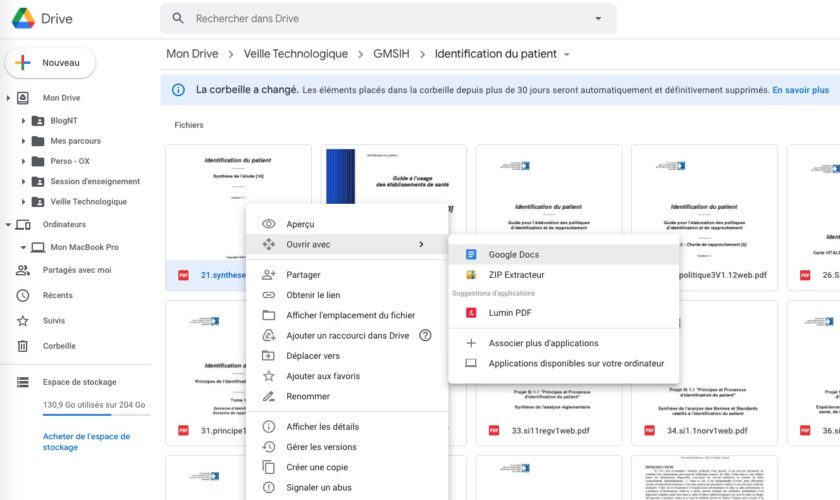Expand the Veille Technologique folder
The height and width of the screenshot is (500, 840).
coord(23,201)
